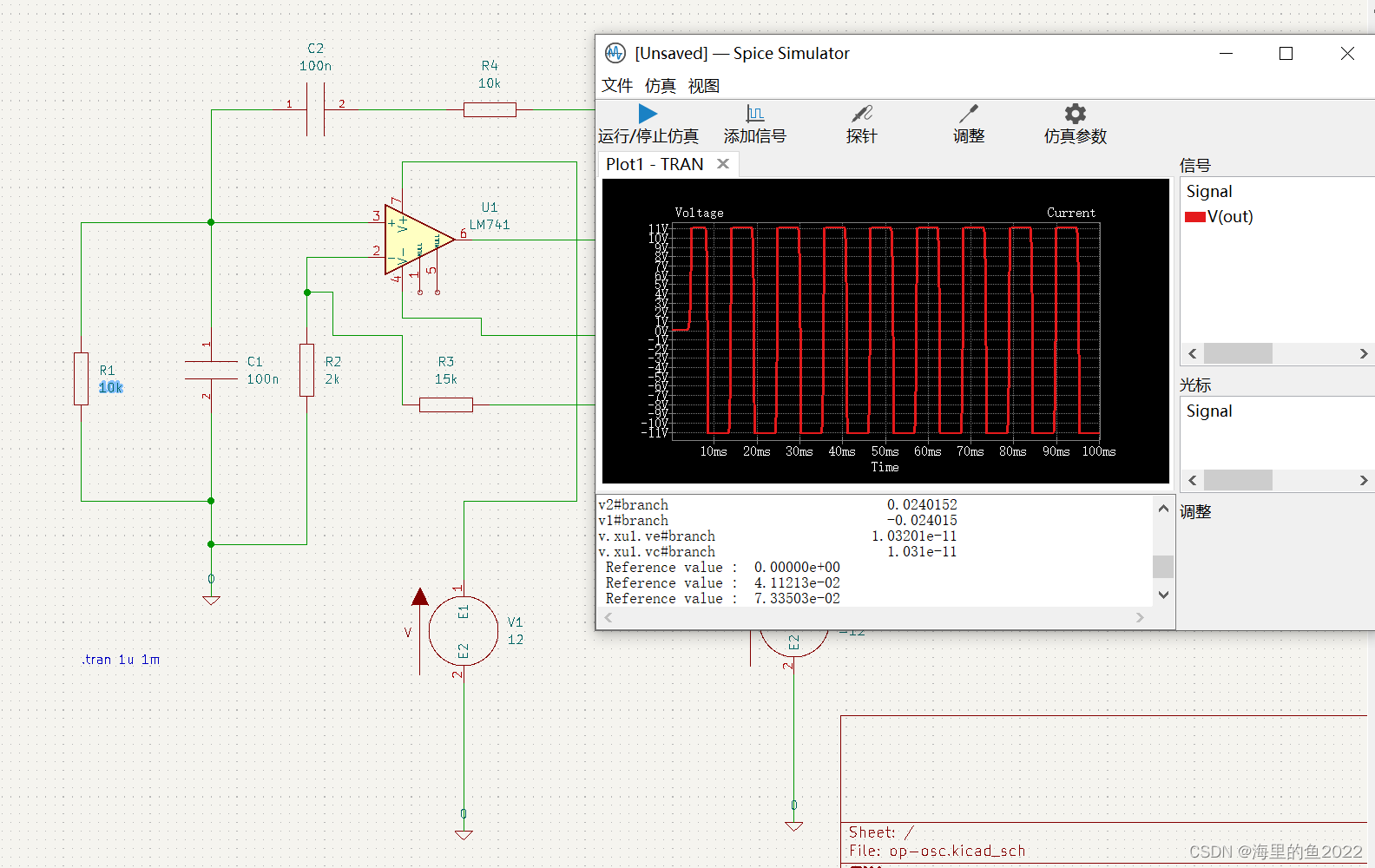Image resolution: width=1375 pixels, height=868 pixels.
Task: Open Simulation Settings (仿真参数) gear icon
Action: click(1075, 114)
